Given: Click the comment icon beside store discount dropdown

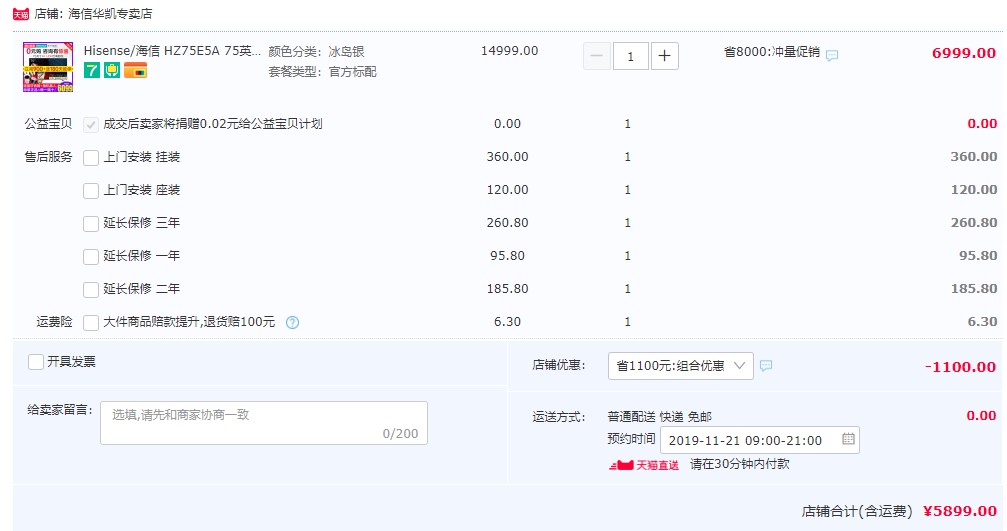Looking at the screenshot, I should point(766,365).
